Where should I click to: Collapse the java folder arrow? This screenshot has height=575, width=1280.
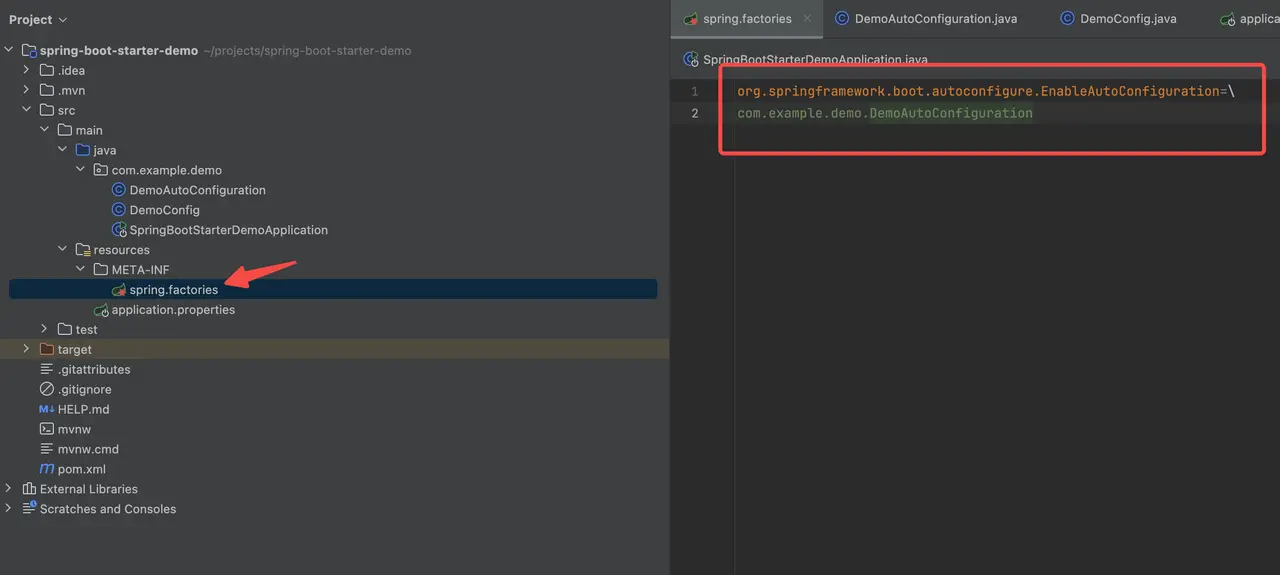(63, 150)
